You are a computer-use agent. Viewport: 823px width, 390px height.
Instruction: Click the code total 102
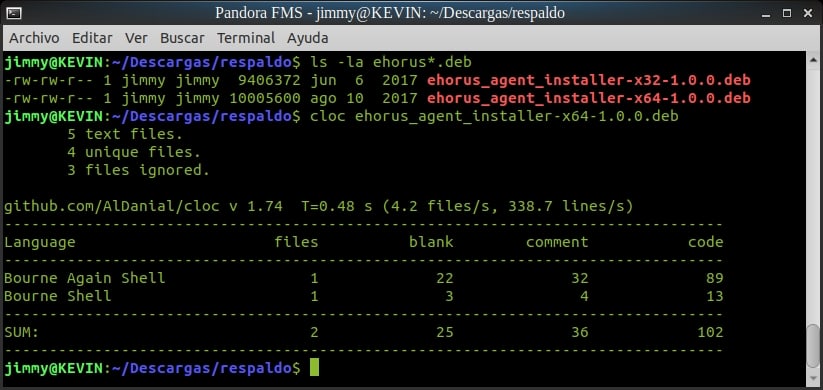pos(710,332)
